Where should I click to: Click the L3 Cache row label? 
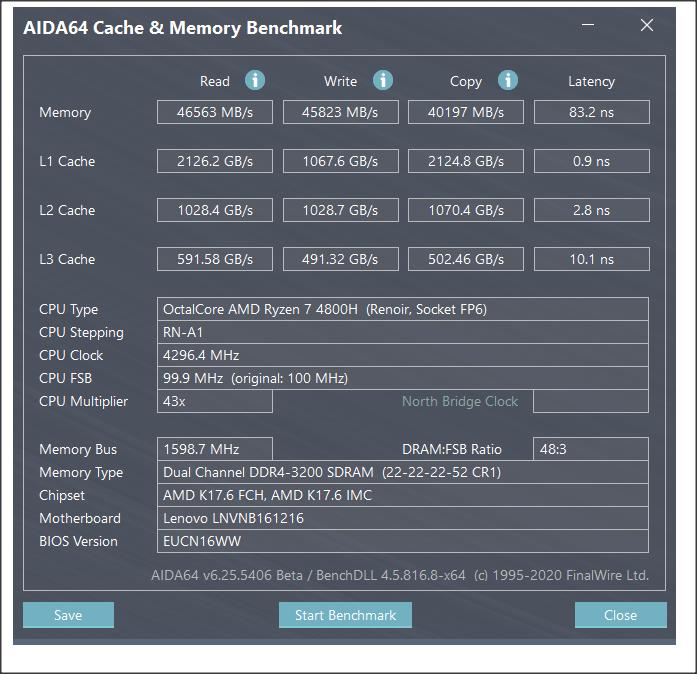tap(67, 259)
